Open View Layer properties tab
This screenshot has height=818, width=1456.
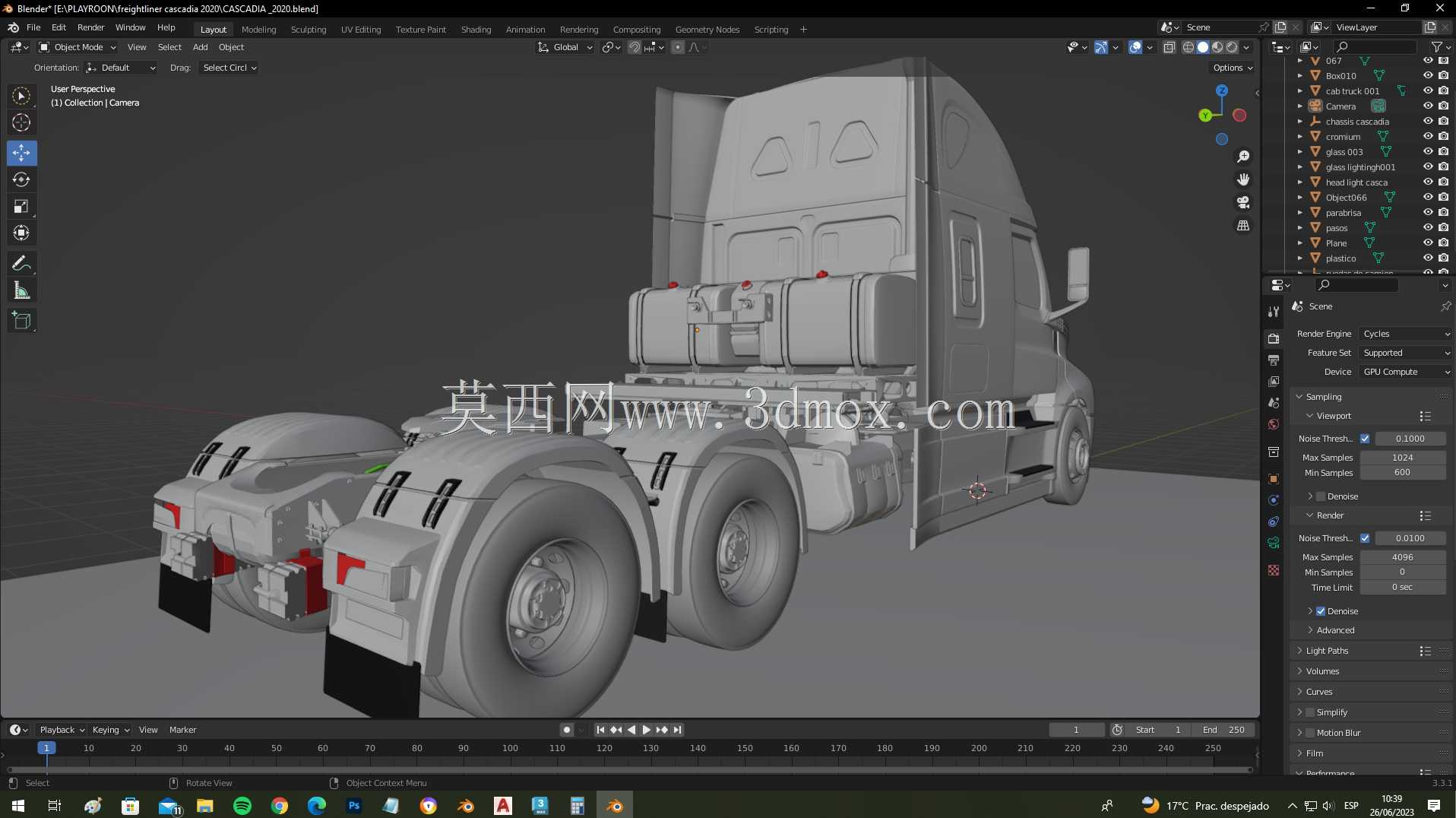(x=1274, y=381)
